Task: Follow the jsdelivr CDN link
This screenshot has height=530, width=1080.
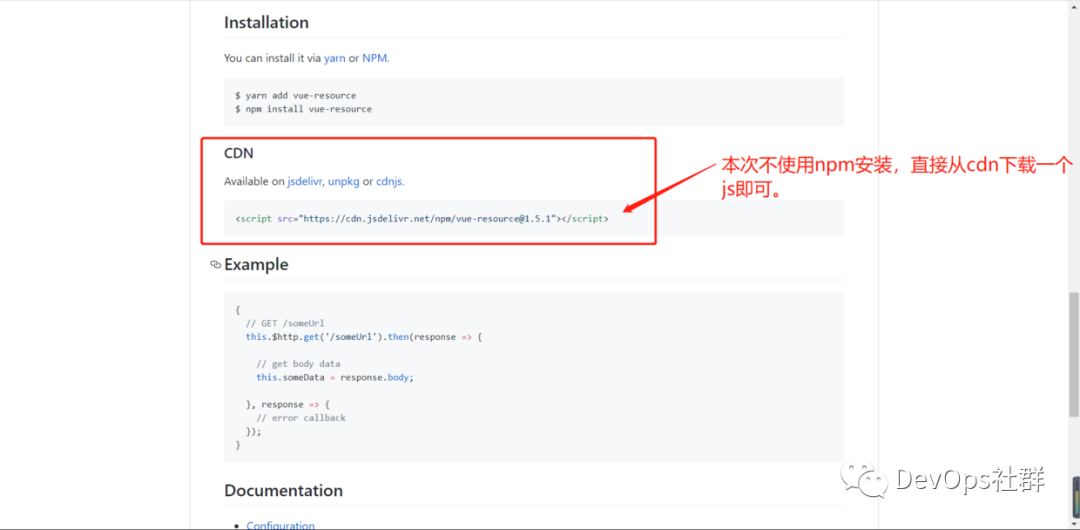Action: [x=304, y=182]
